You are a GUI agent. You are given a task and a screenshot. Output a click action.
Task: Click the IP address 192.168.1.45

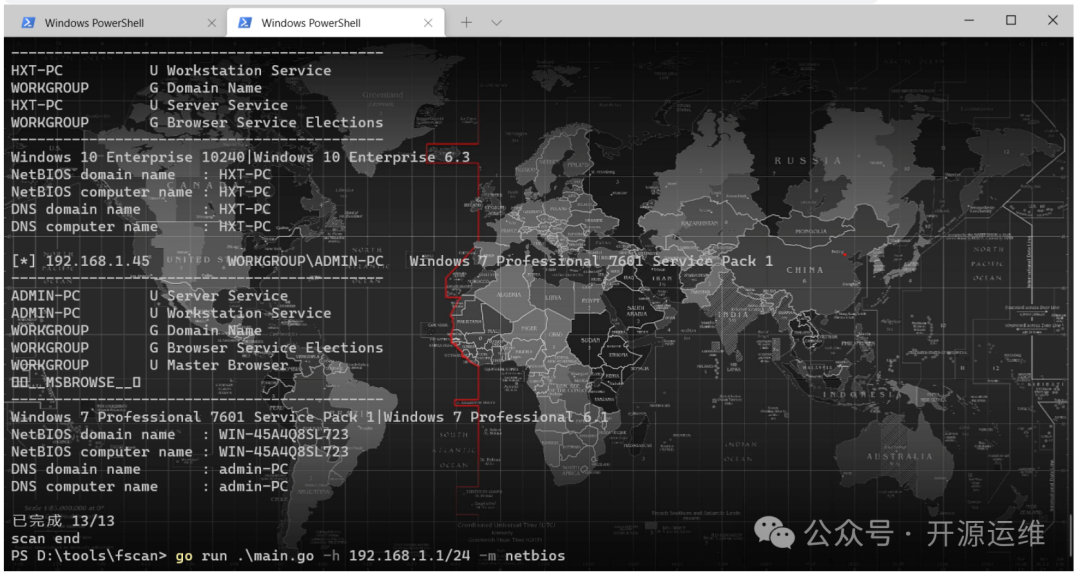click(x=98, y=261)
